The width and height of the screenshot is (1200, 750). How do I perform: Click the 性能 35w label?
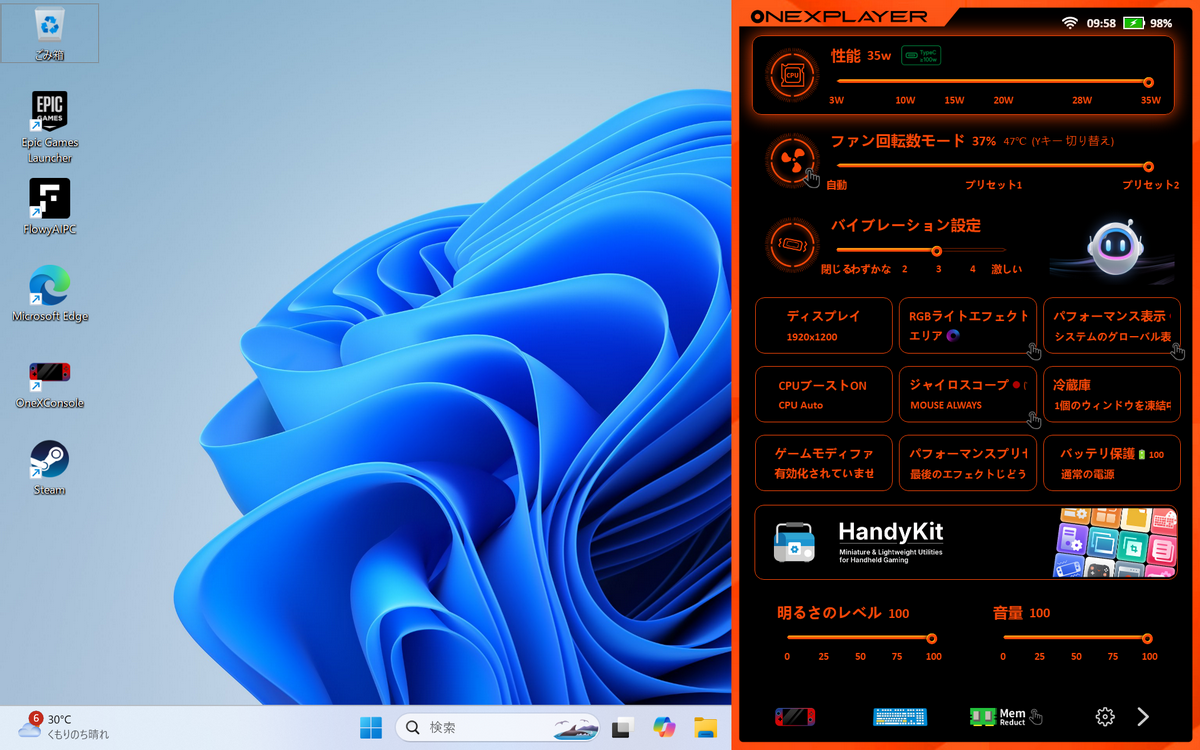click(860, 56)
